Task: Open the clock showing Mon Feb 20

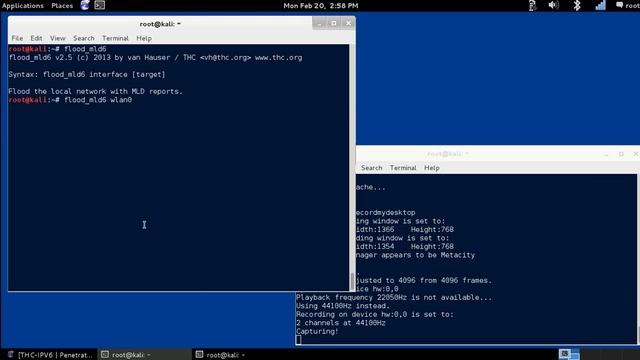Action: coord(321,6)
